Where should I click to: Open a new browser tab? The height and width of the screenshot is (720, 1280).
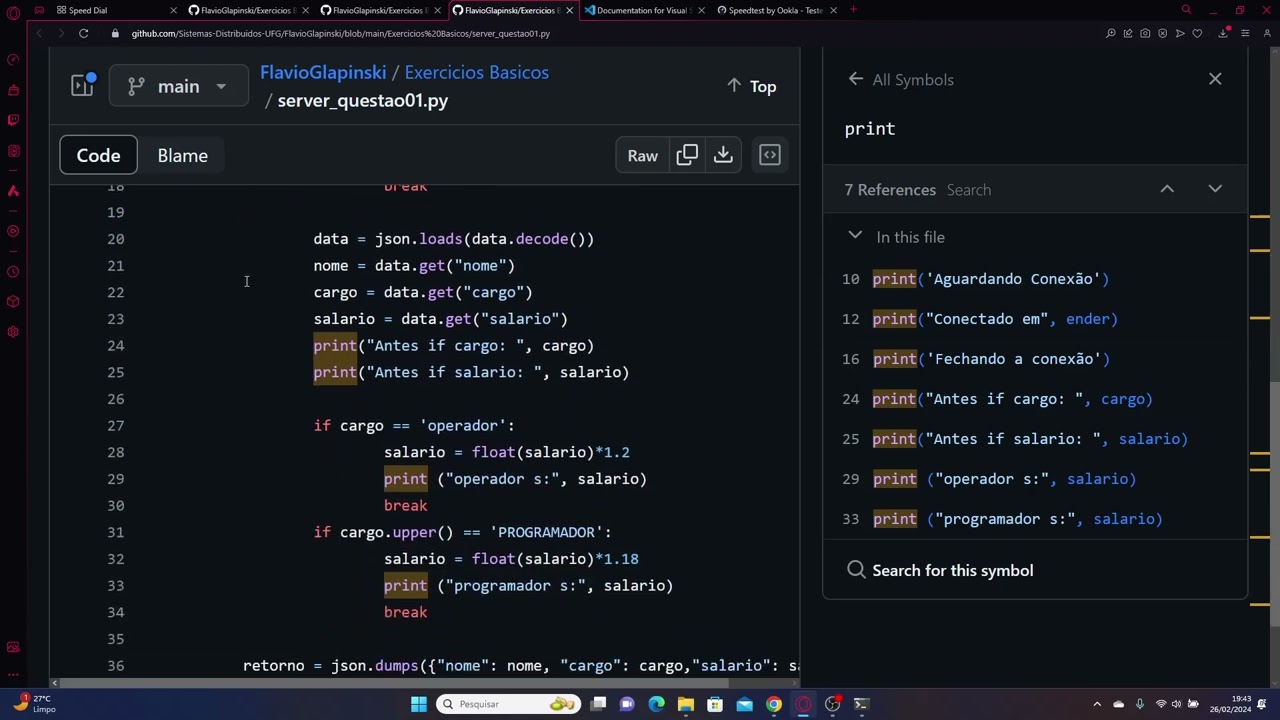[853, 10]
